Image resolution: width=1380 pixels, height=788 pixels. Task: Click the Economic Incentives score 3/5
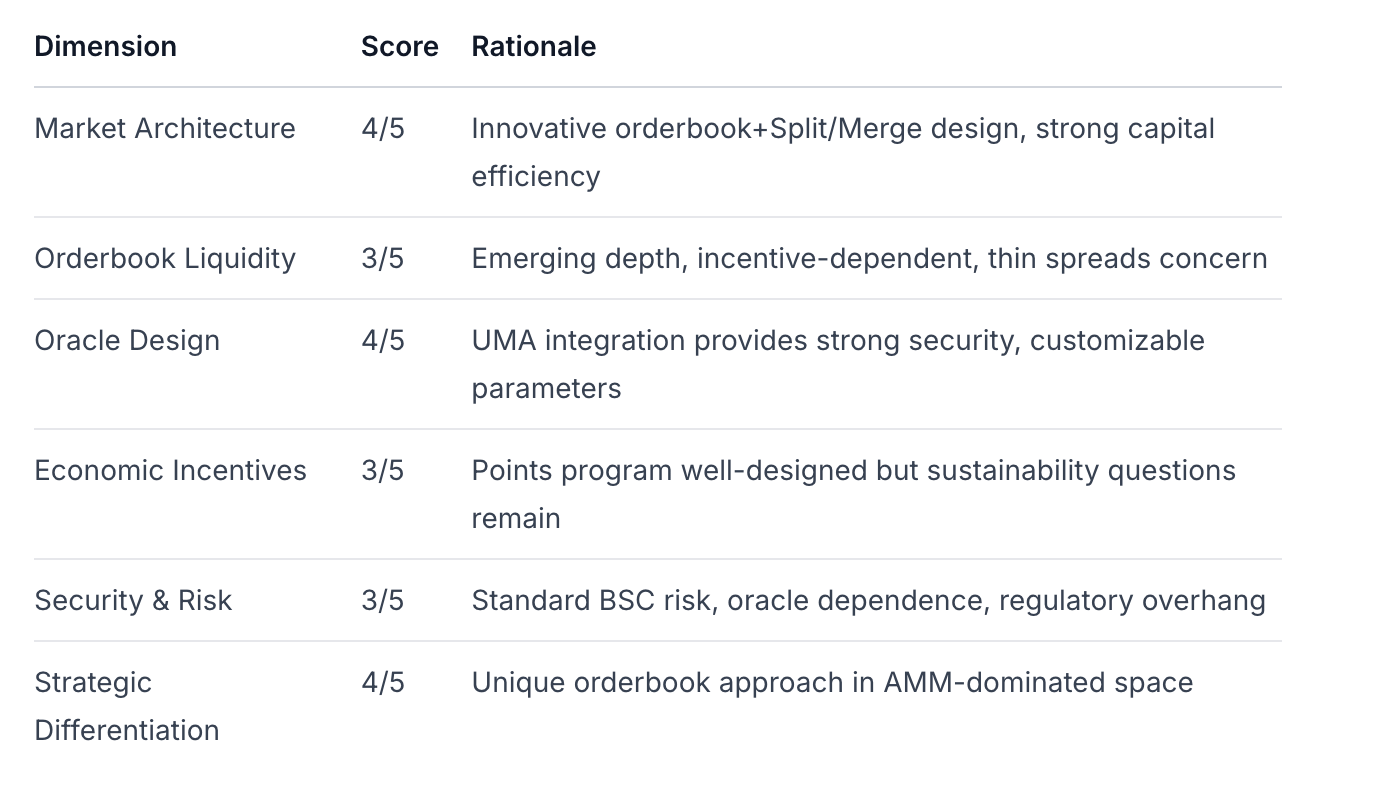pos(383,471)
